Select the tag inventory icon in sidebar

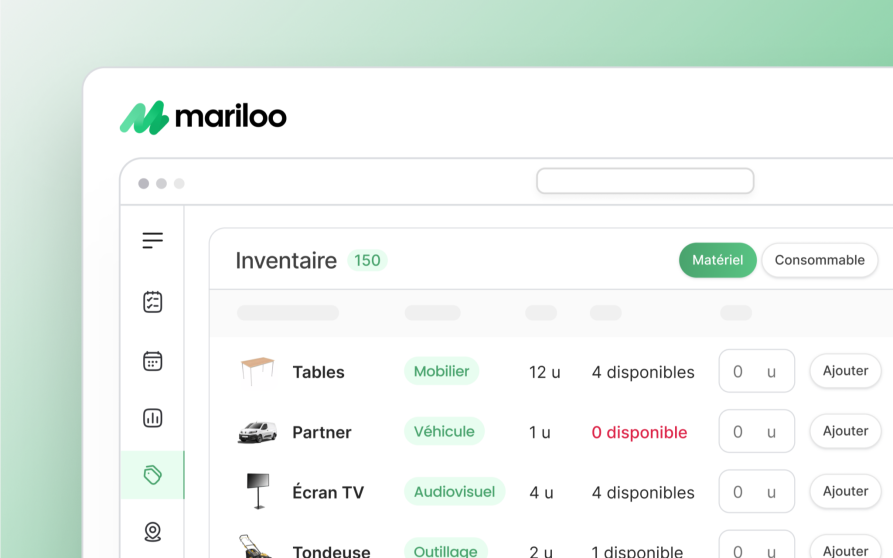(x=153, y=475)
